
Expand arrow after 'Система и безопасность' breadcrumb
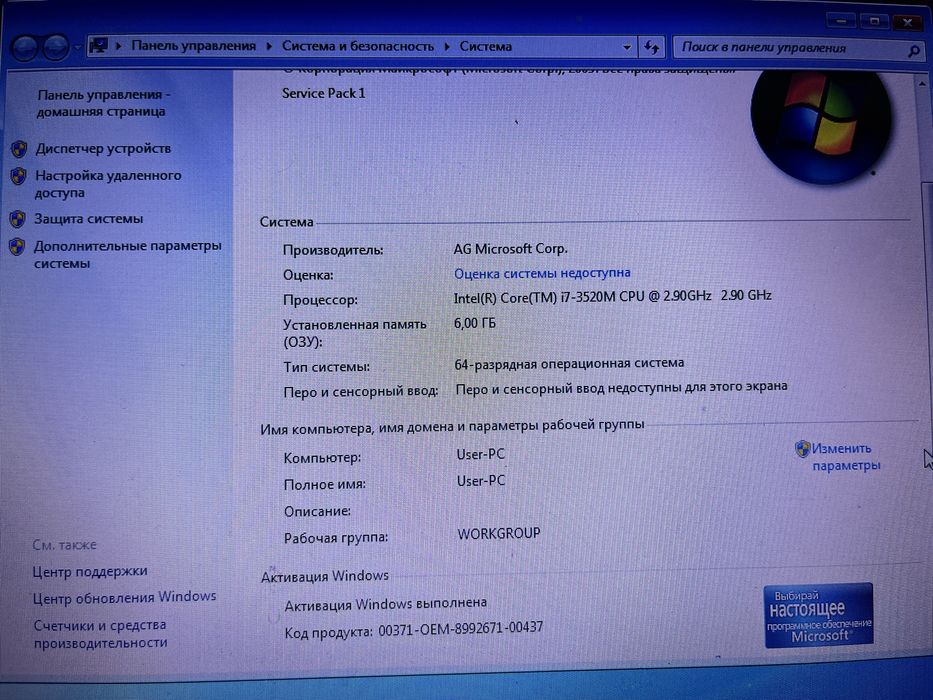pos(447,46)
